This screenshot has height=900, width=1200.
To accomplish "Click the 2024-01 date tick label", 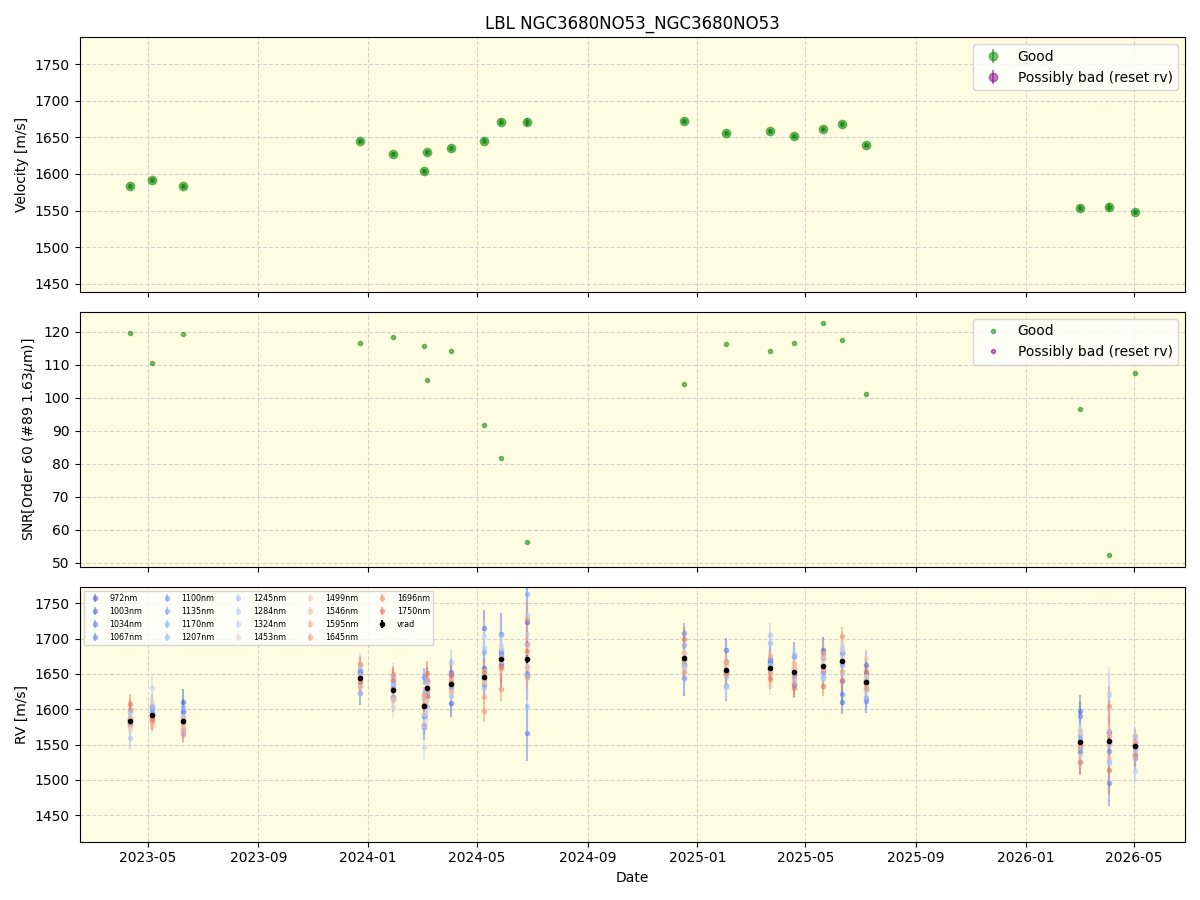I will coord(368,857).
